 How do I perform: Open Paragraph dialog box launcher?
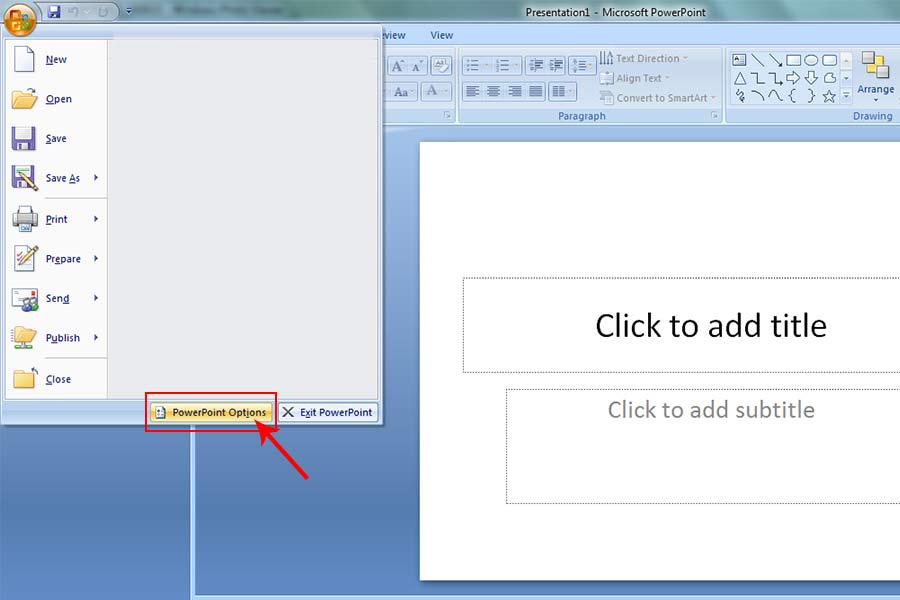714,115
